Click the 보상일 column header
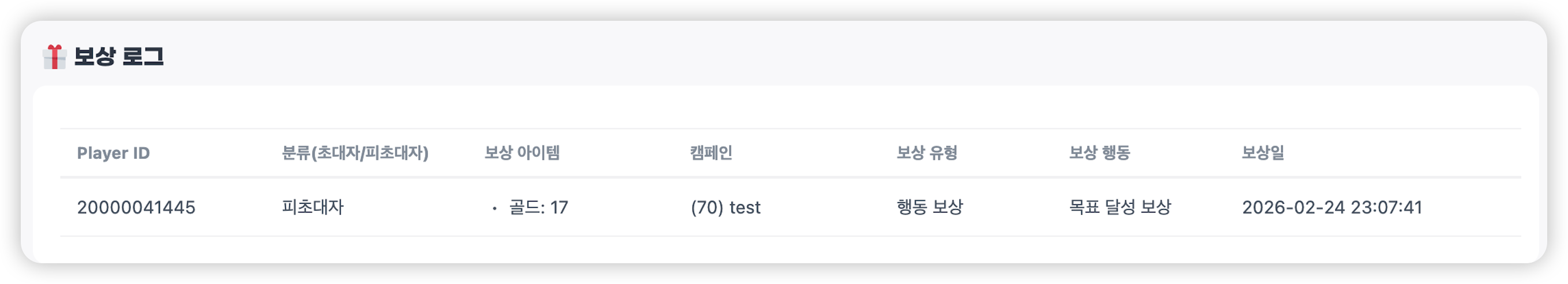The image size is (1568, 284). pos(1263,152)
